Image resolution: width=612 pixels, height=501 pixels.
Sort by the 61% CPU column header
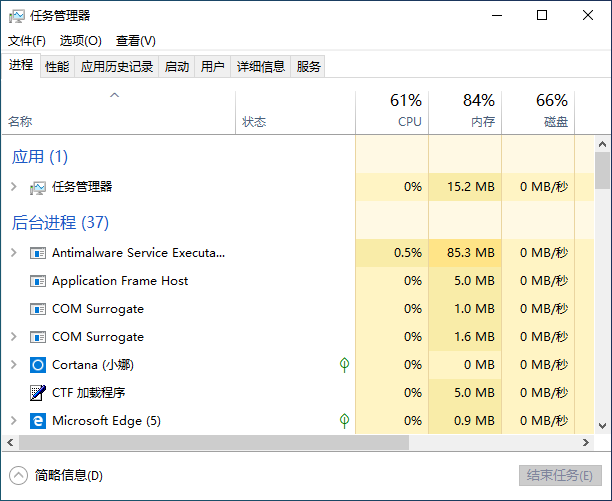point(392,113)
